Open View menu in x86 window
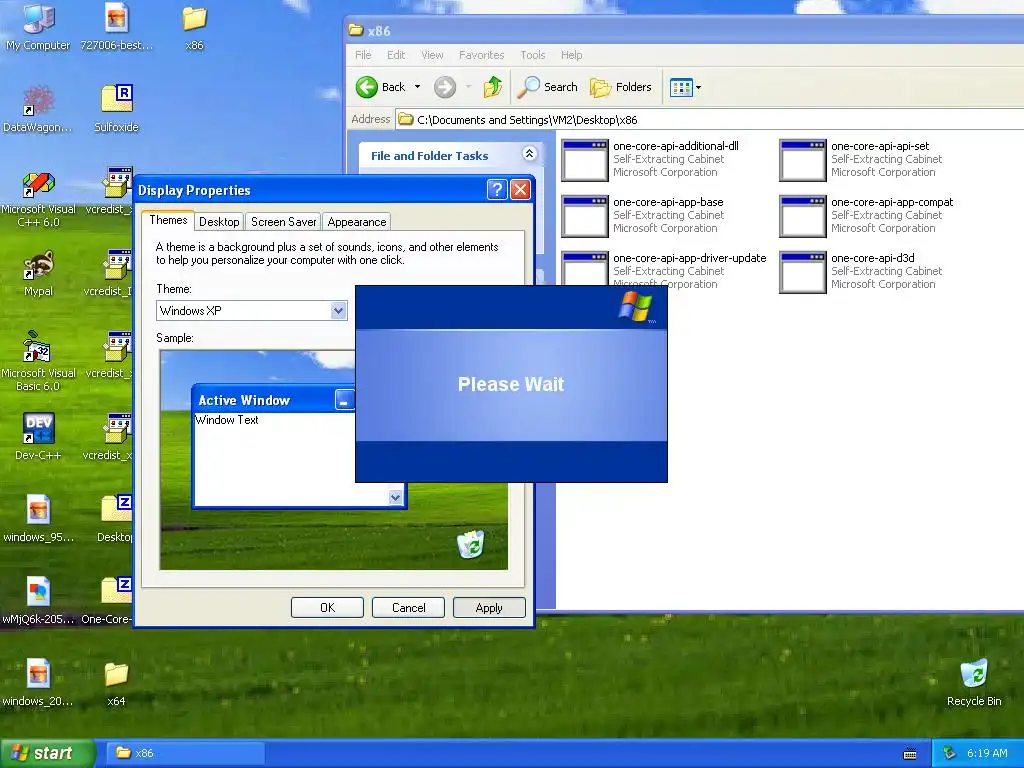This screenshot has height=768, width=1024. [x=432, y=55]
